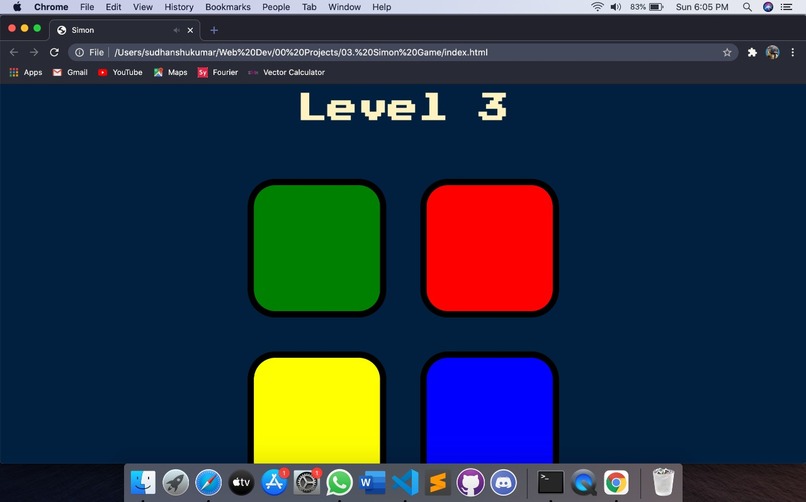Open GitHub Desktop from the Dock
This screenshot has height=502, width=806.
(471, 482)
